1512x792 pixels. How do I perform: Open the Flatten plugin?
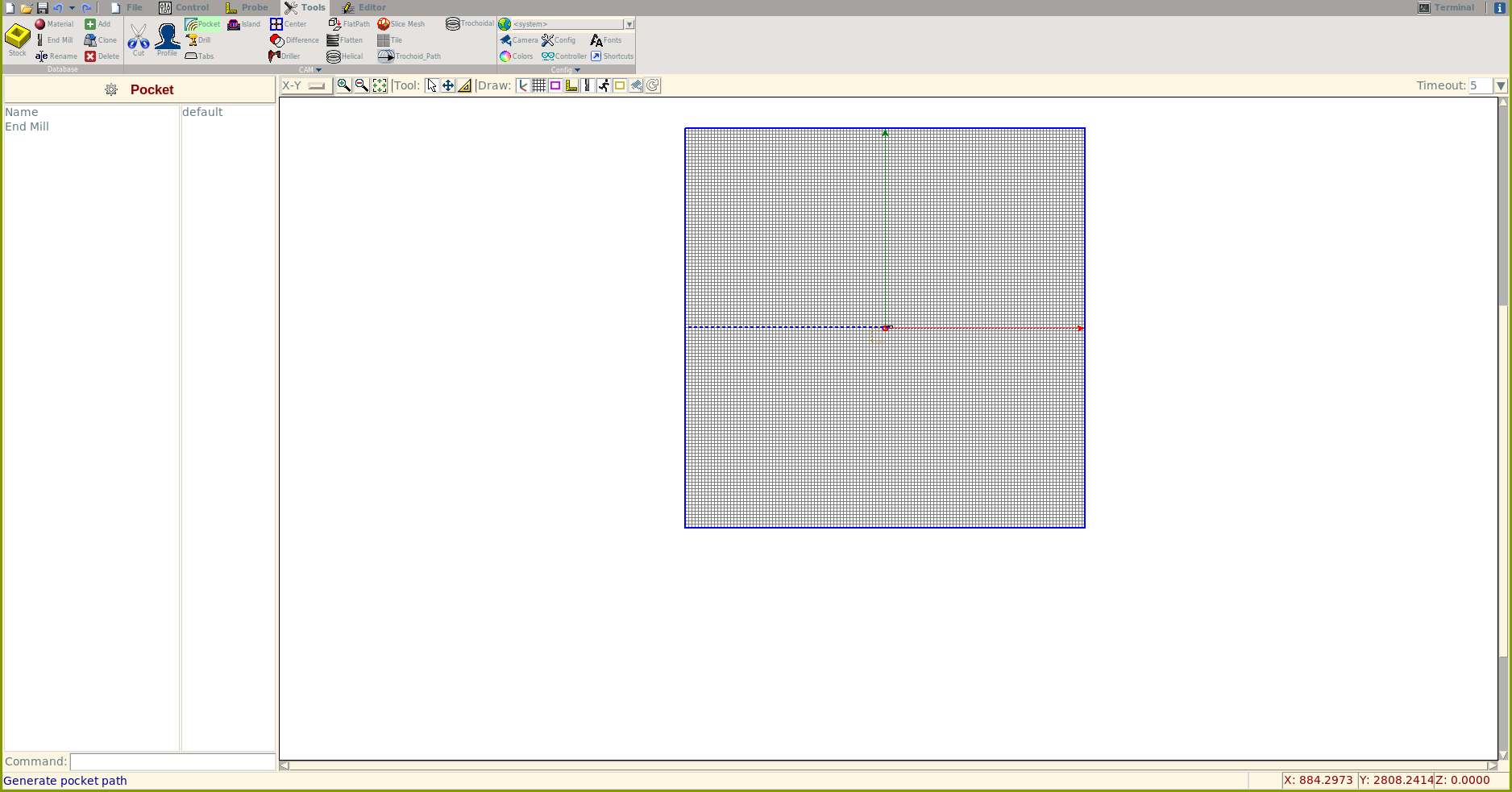[345, 40]
